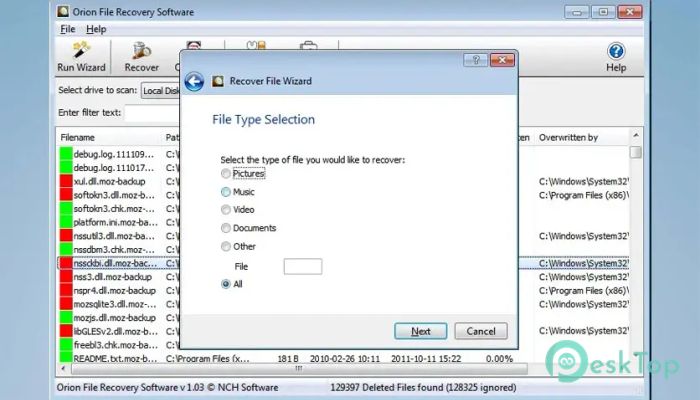Open the File menu

pyautogui.click(x=67, y=29)
